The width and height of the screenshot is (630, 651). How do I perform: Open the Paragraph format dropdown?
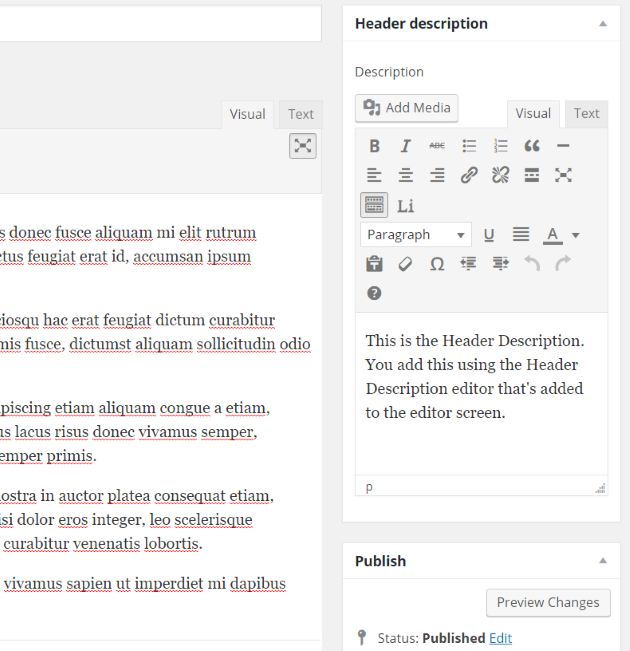coord(416,235)
